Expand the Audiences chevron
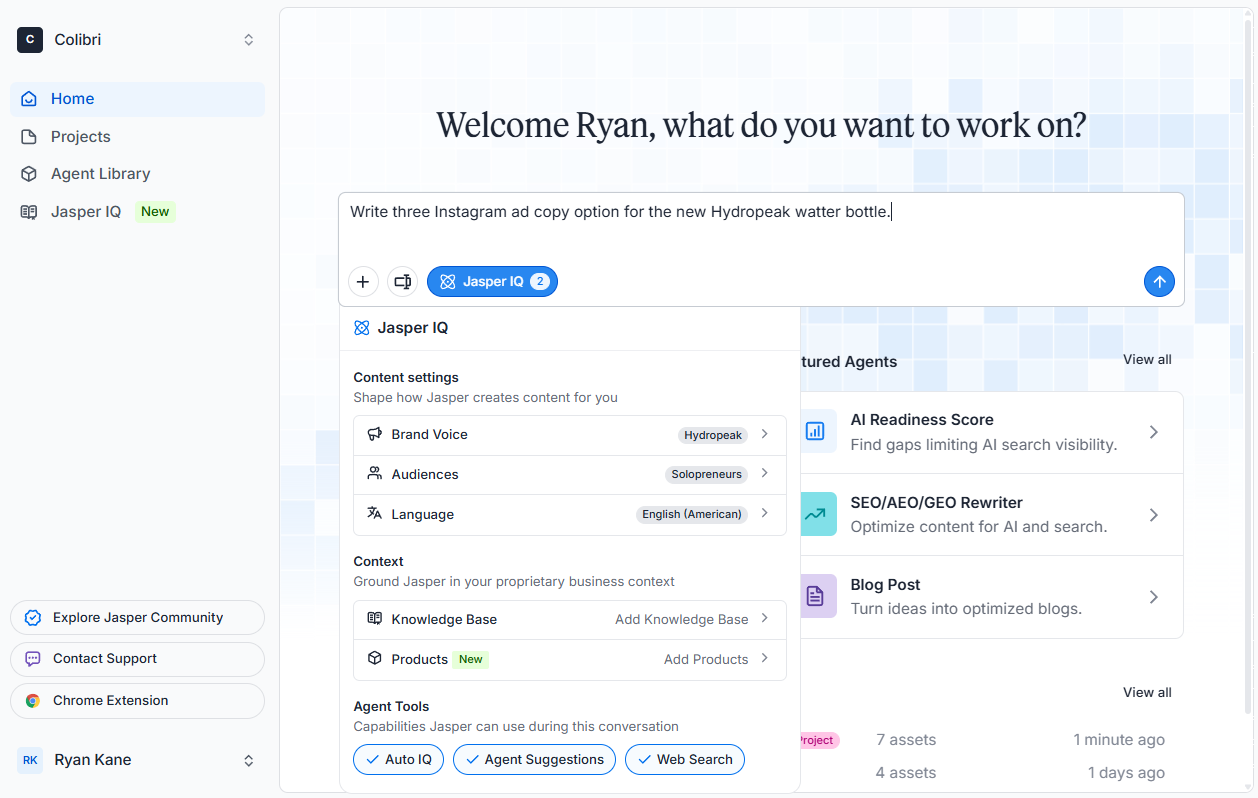Screen dimensions: 1258x798 [x=765, y=473]
